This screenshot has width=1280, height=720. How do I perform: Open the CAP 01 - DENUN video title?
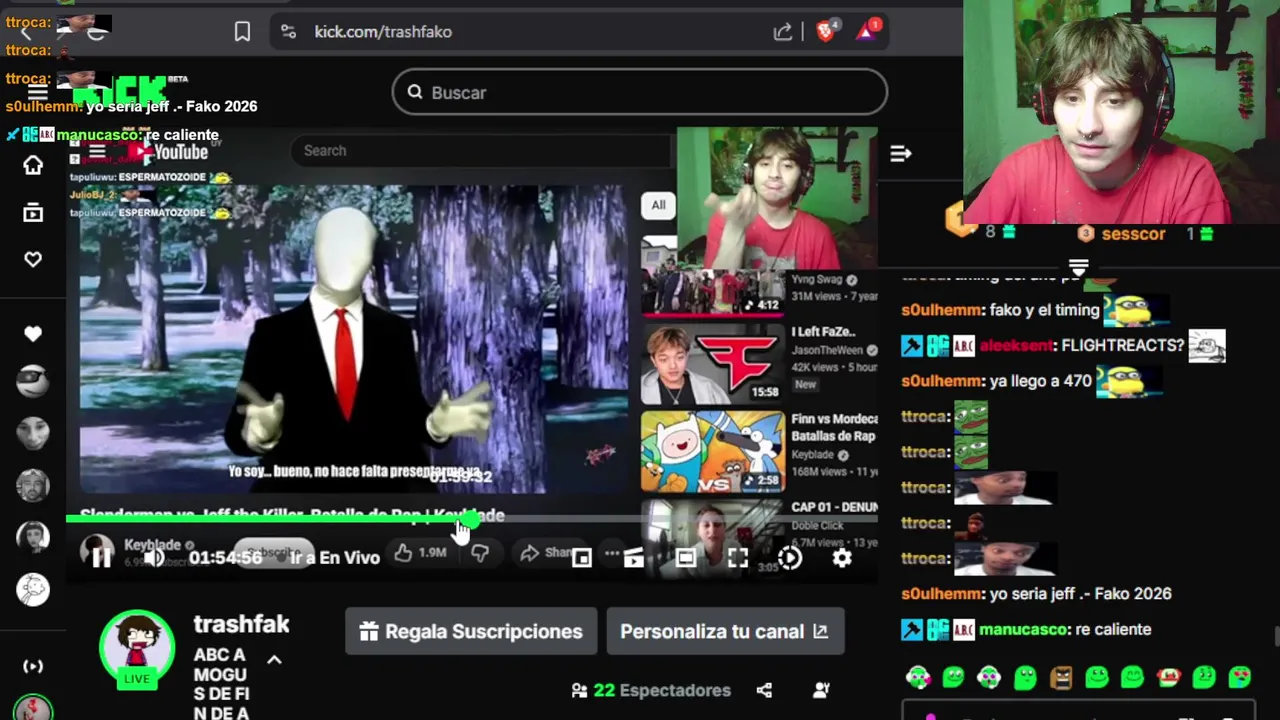coord(834,507)
